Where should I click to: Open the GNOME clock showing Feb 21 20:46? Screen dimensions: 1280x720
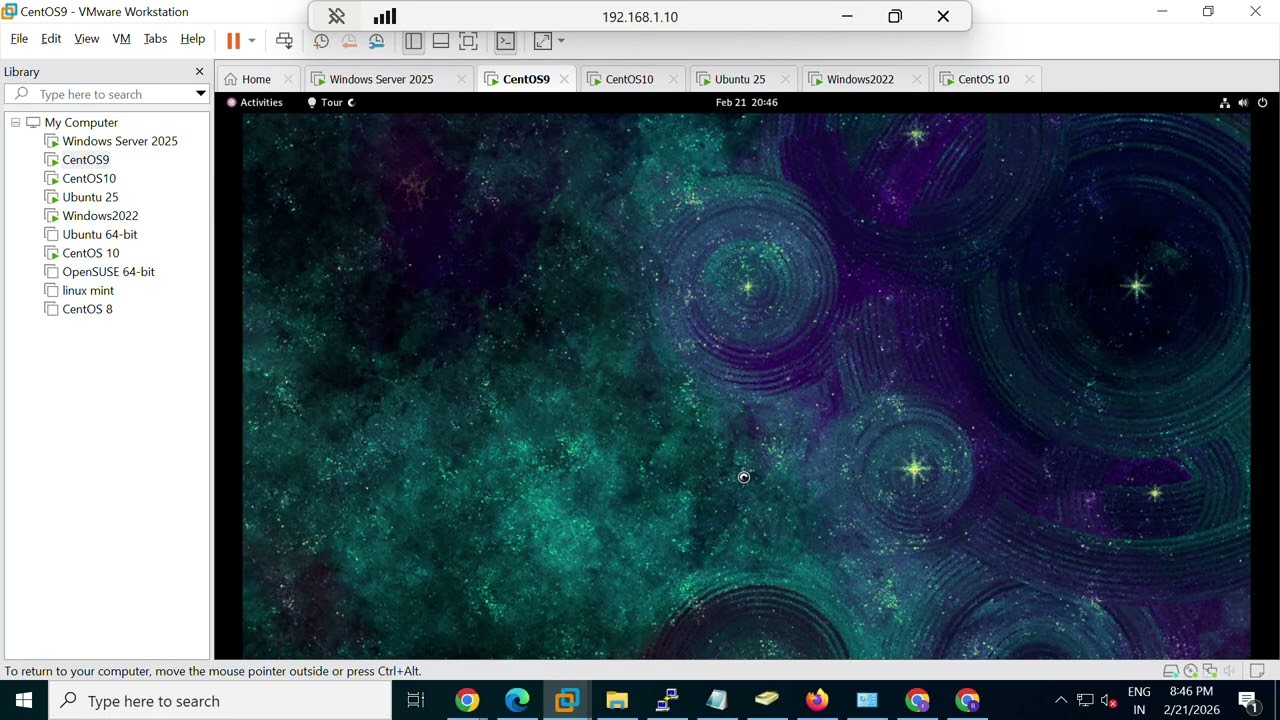(x=746, y=102)
